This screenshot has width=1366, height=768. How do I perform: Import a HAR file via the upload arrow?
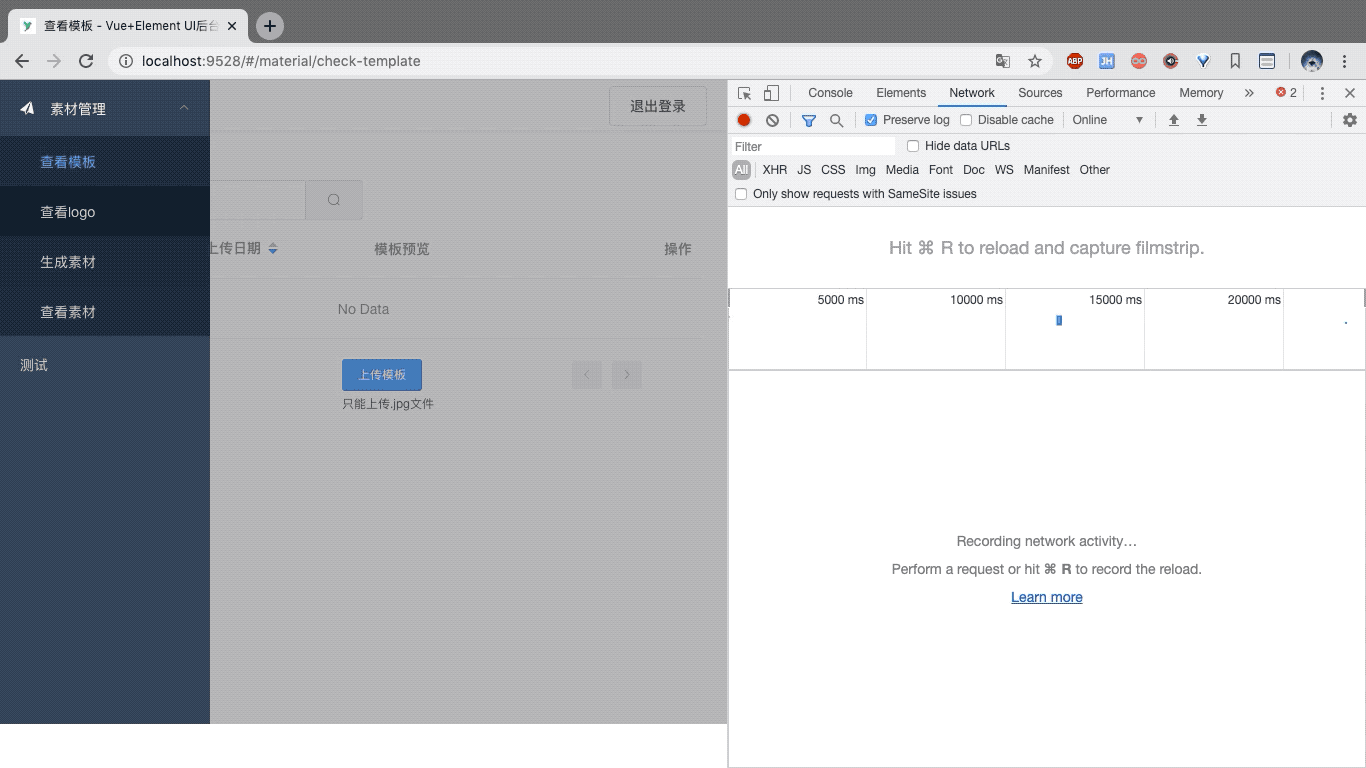tap(1173, 120)
